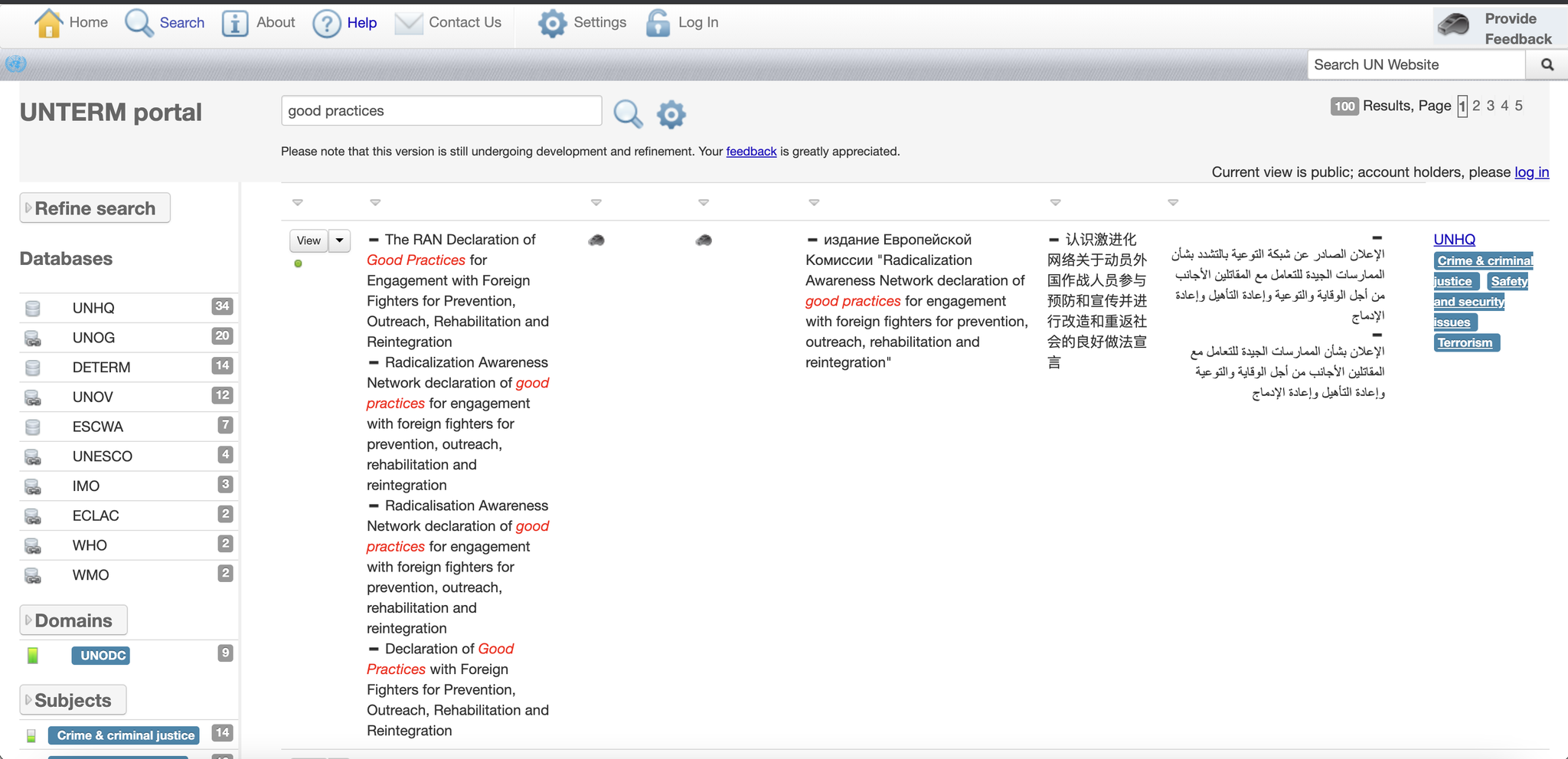
Task: Select the UNODC domain tag
Action: tap(101, 656)
